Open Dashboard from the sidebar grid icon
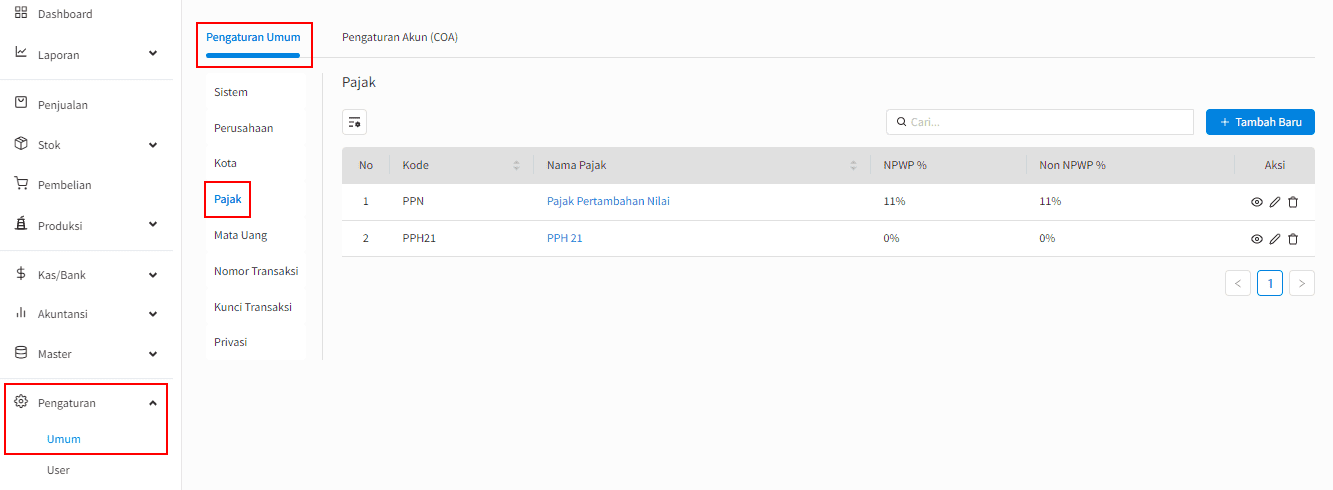 click(21, 14)
